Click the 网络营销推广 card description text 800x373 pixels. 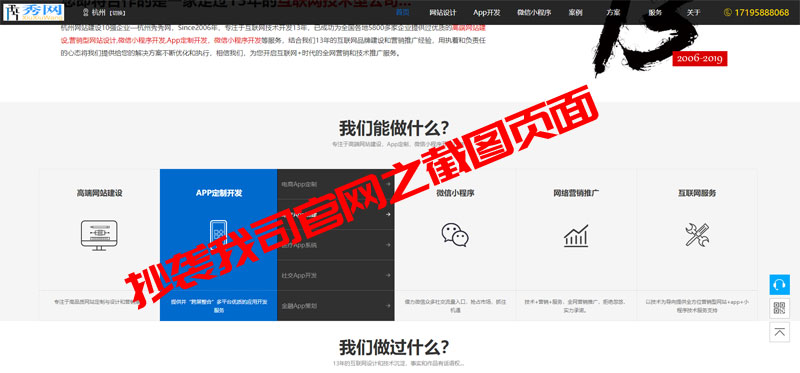576,306
